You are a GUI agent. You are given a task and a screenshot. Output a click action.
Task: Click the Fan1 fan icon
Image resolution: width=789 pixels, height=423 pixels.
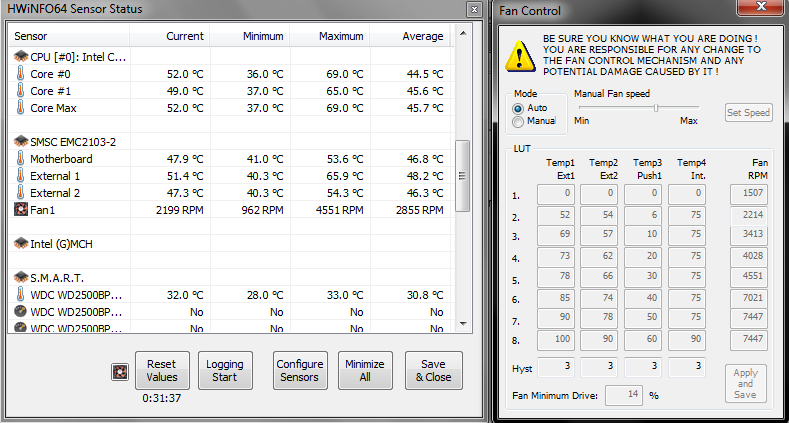pos(21,209)
